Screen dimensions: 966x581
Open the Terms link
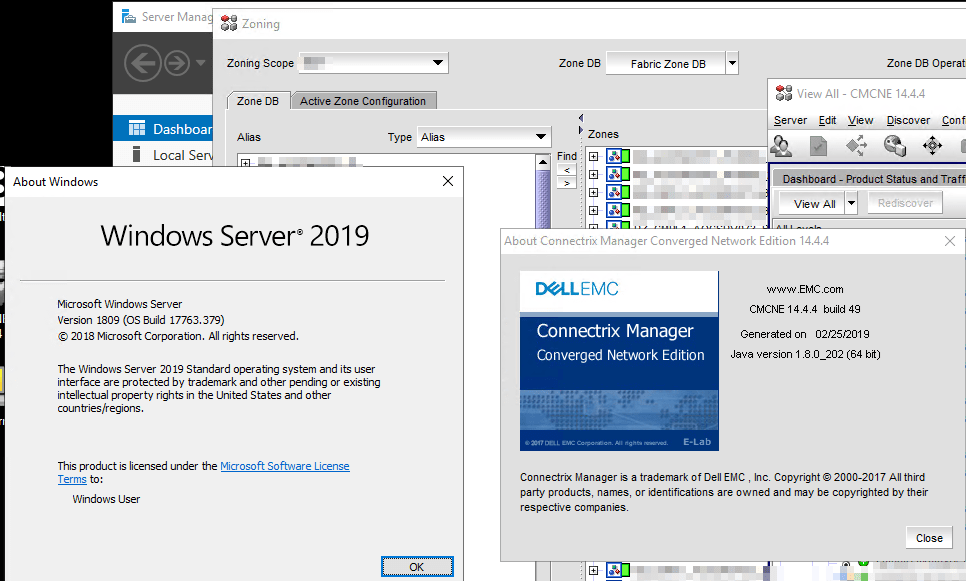click(72, 479)
